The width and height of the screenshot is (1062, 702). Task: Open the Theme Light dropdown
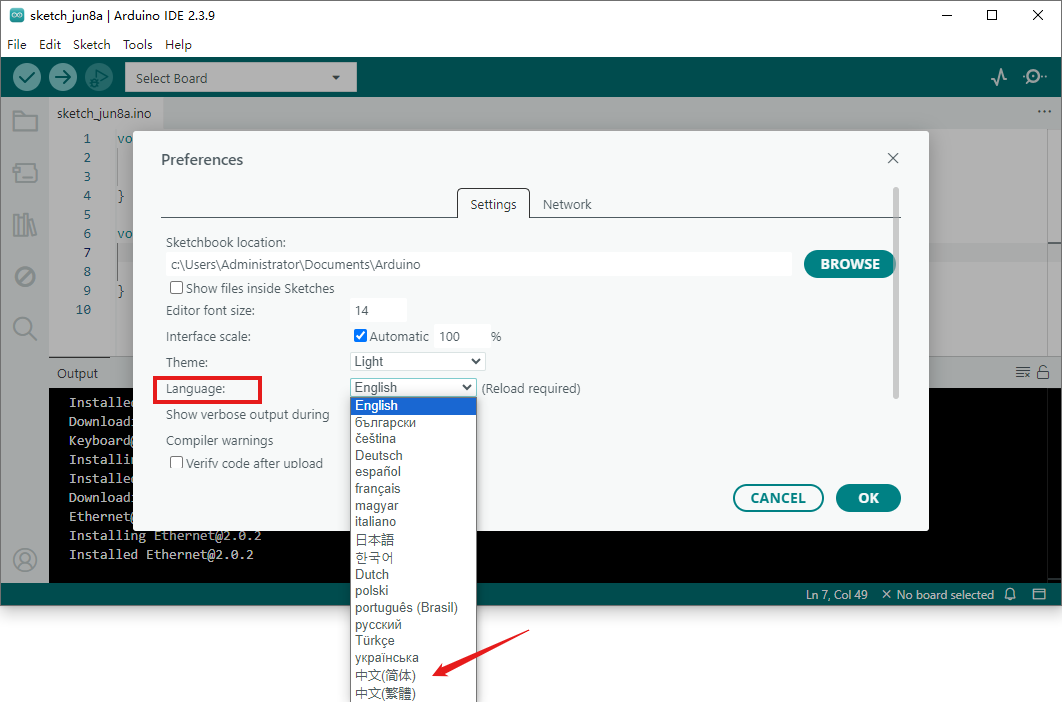tap(417, 361)
